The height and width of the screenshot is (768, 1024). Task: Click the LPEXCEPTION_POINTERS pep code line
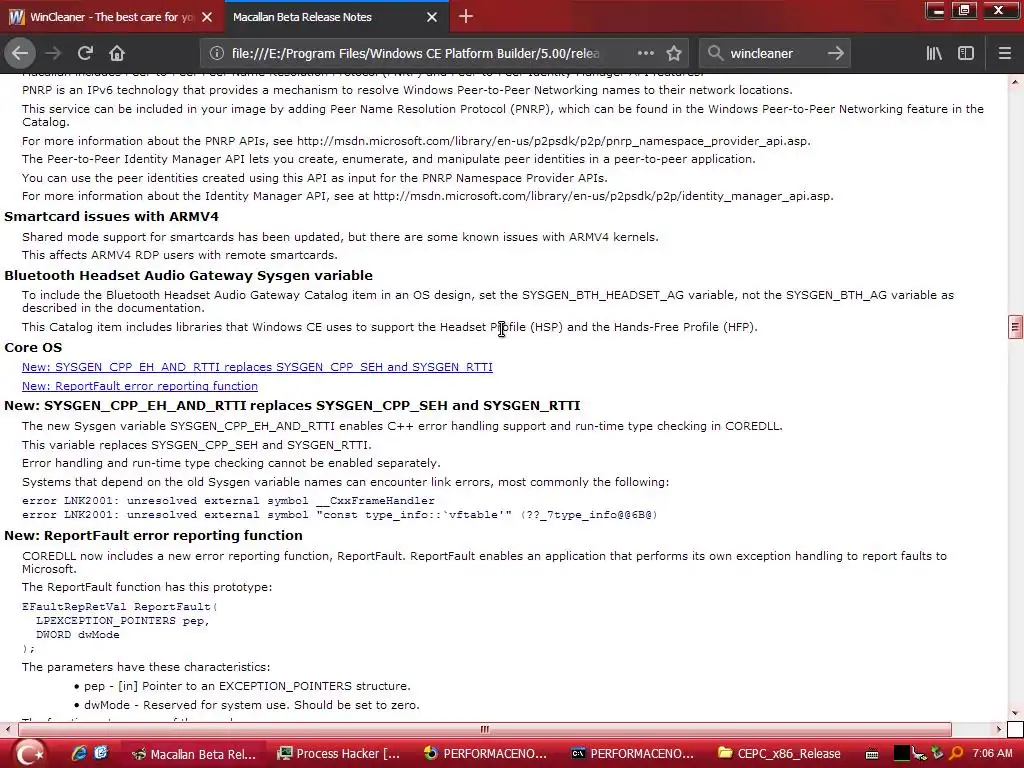pyautogui.click(x=123, y=620)
